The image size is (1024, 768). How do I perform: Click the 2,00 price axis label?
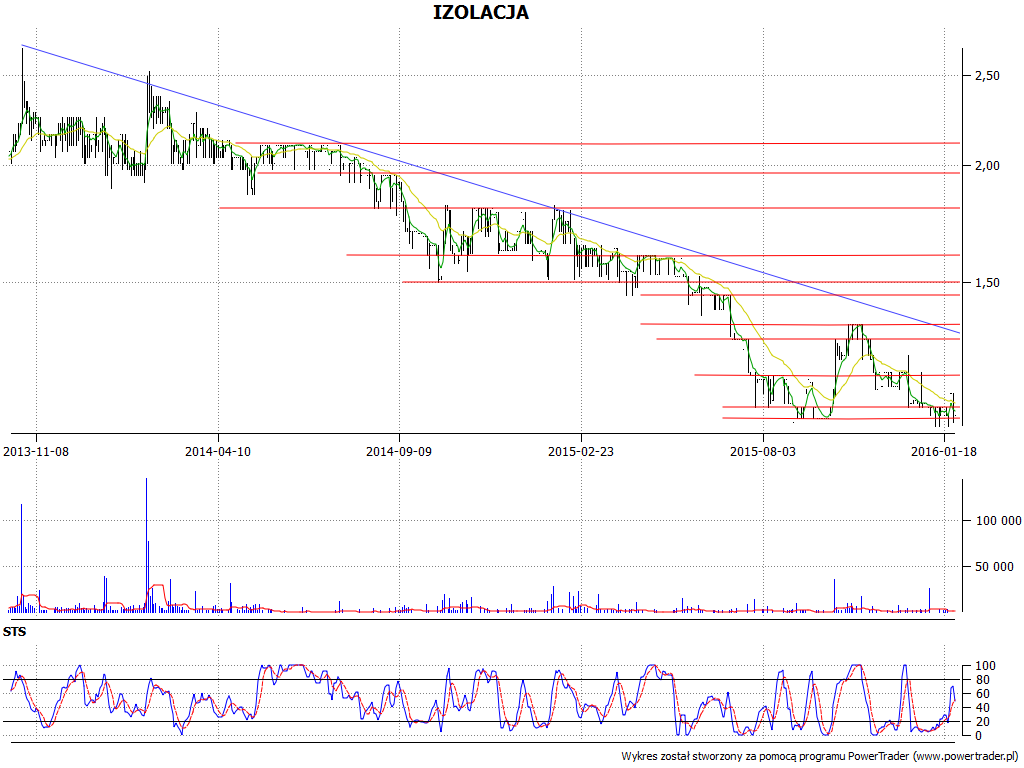[987, 166]
